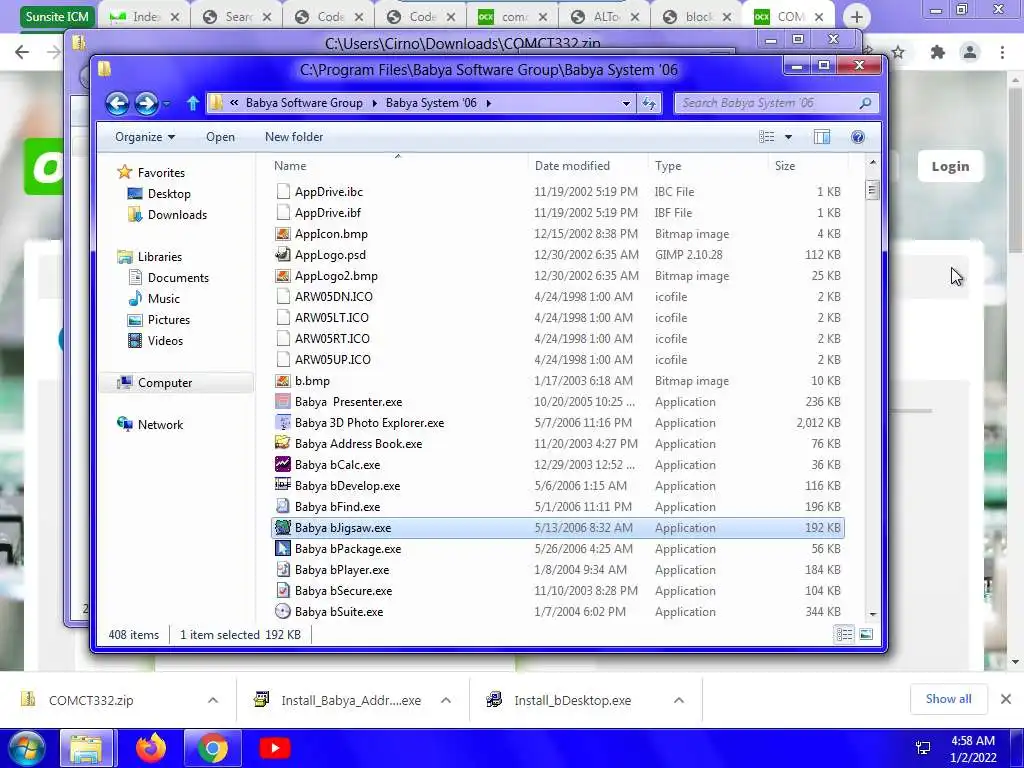Click the Babya bPackage.exe icon
This screenshot has height=768, width=1024.
point(282,549)
